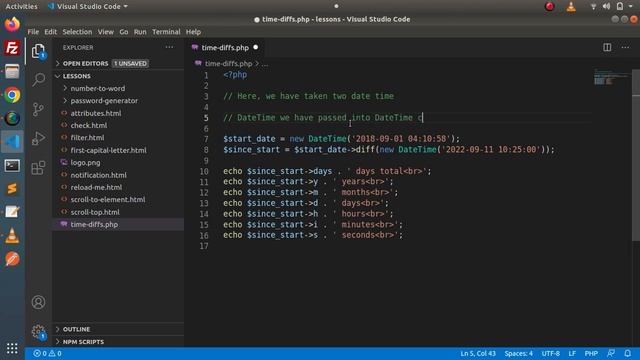Open the File menu

click(33, 32)
